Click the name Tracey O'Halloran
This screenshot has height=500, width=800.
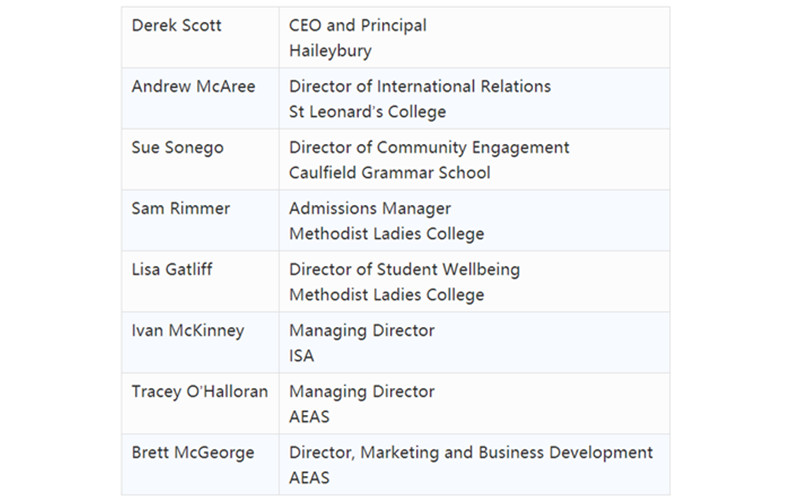coord(199,391)
